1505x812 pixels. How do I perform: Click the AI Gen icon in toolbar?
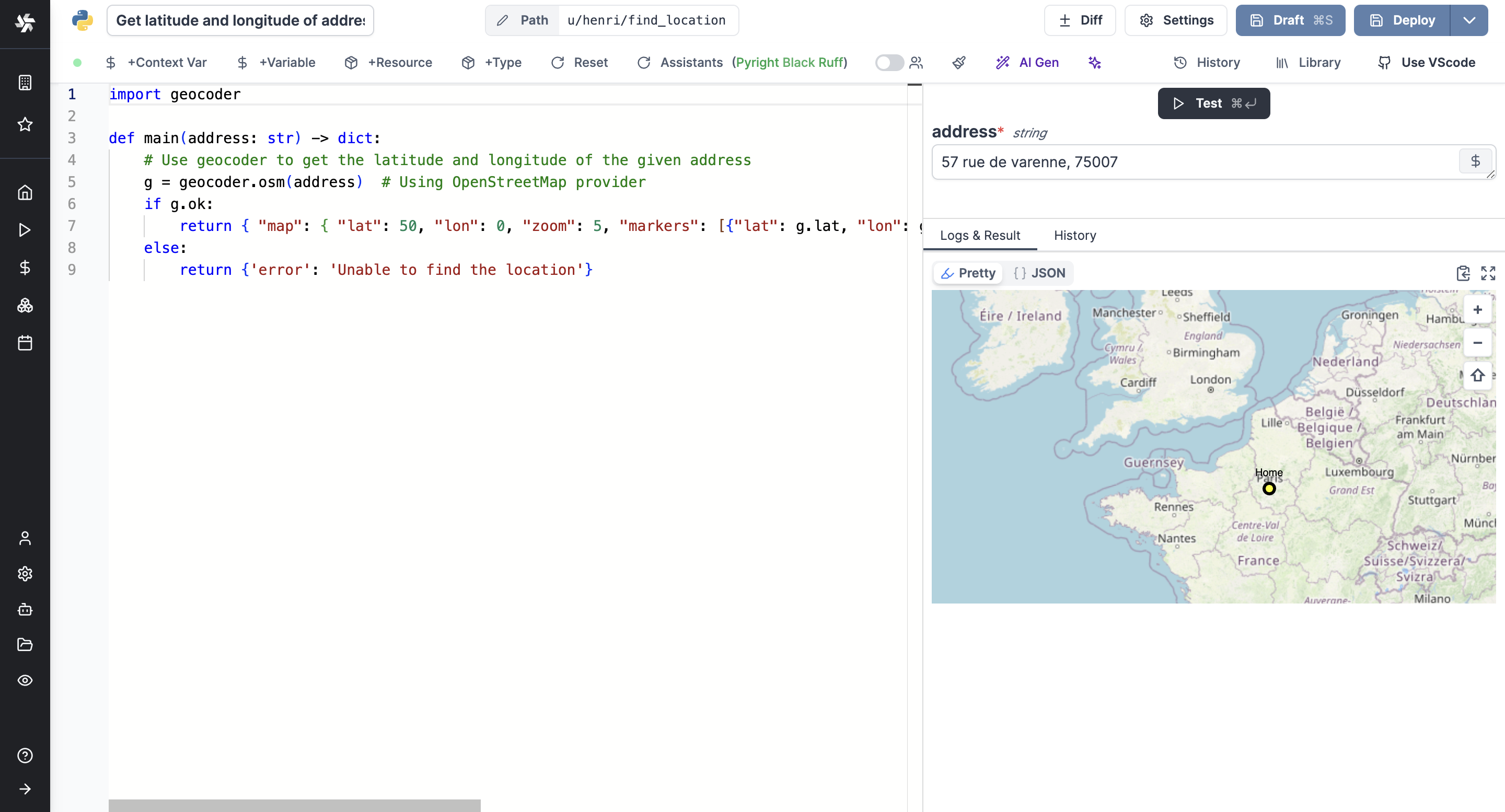[x=1003, y=62]
